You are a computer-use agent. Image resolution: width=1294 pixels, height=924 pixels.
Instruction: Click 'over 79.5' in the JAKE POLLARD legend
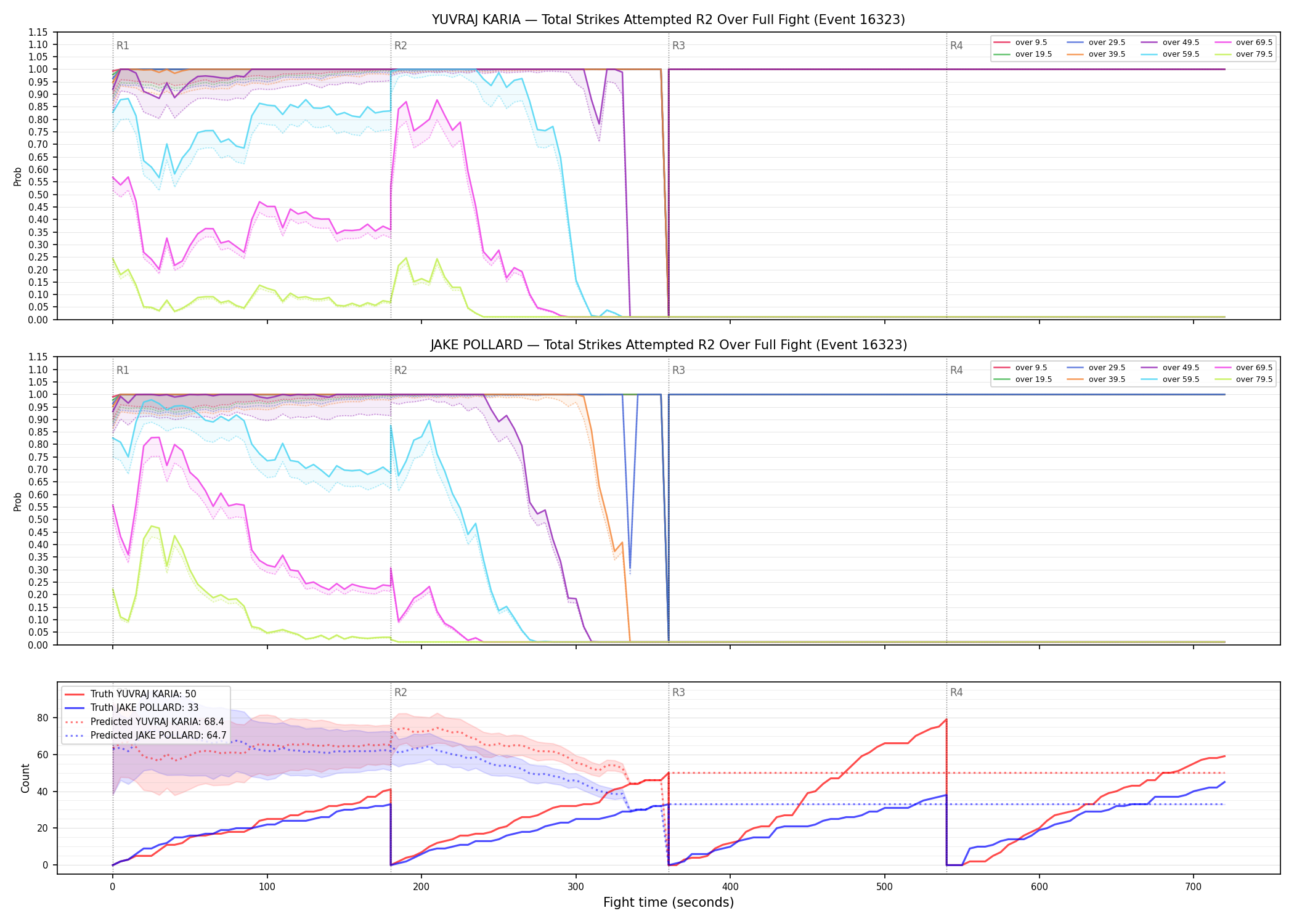click(1243, 379)
